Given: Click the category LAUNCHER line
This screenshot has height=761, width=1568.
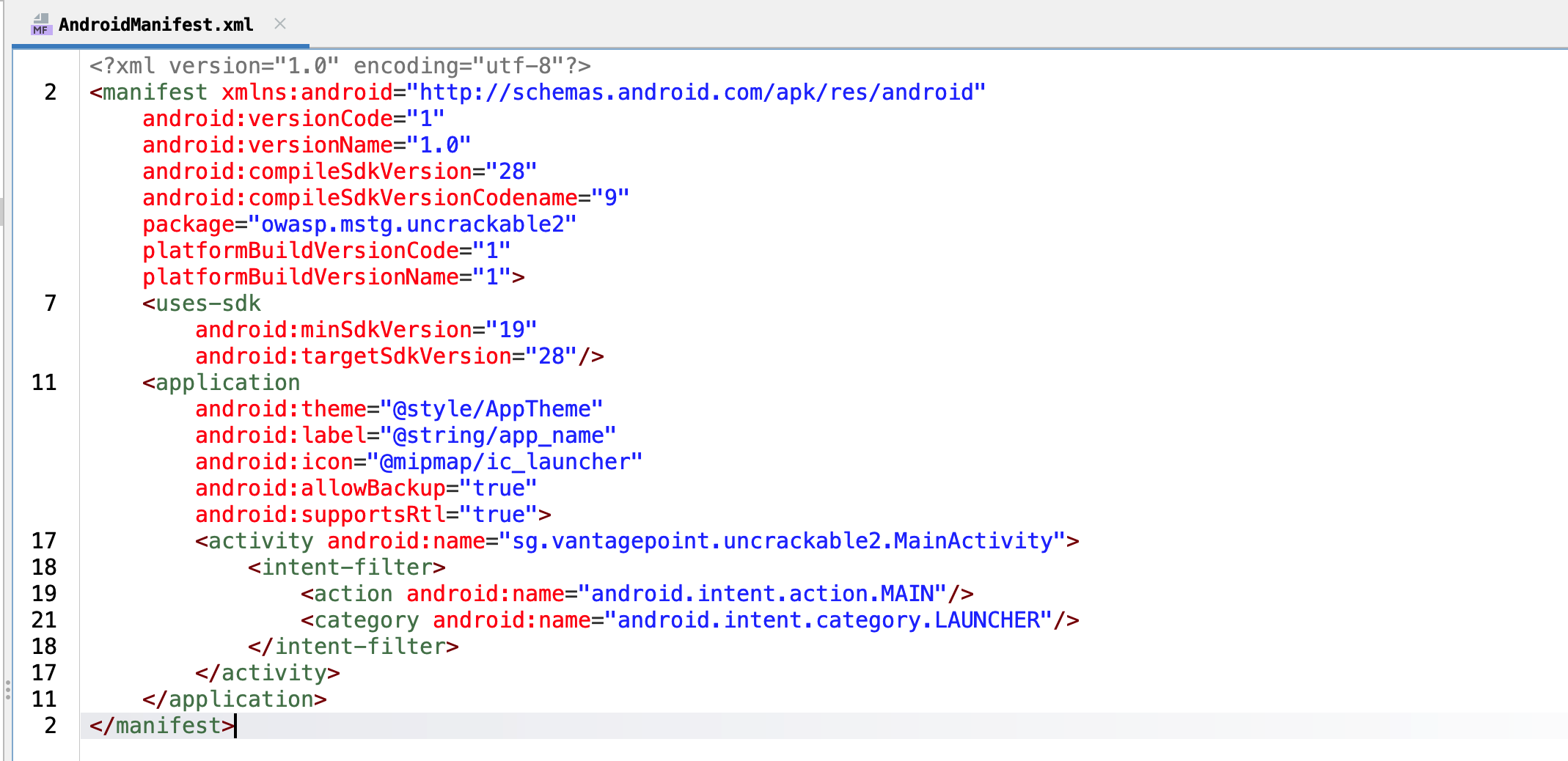Looking at the screenshot, I should tap(690, 620).
